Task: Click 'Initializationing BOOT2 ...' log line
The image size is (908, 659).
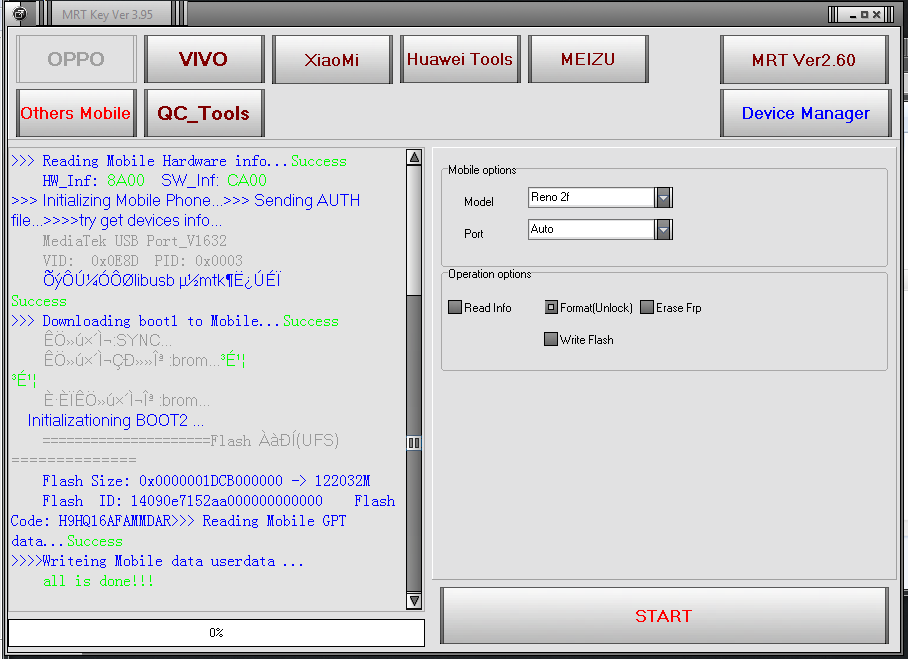Action: coord(115,420)
